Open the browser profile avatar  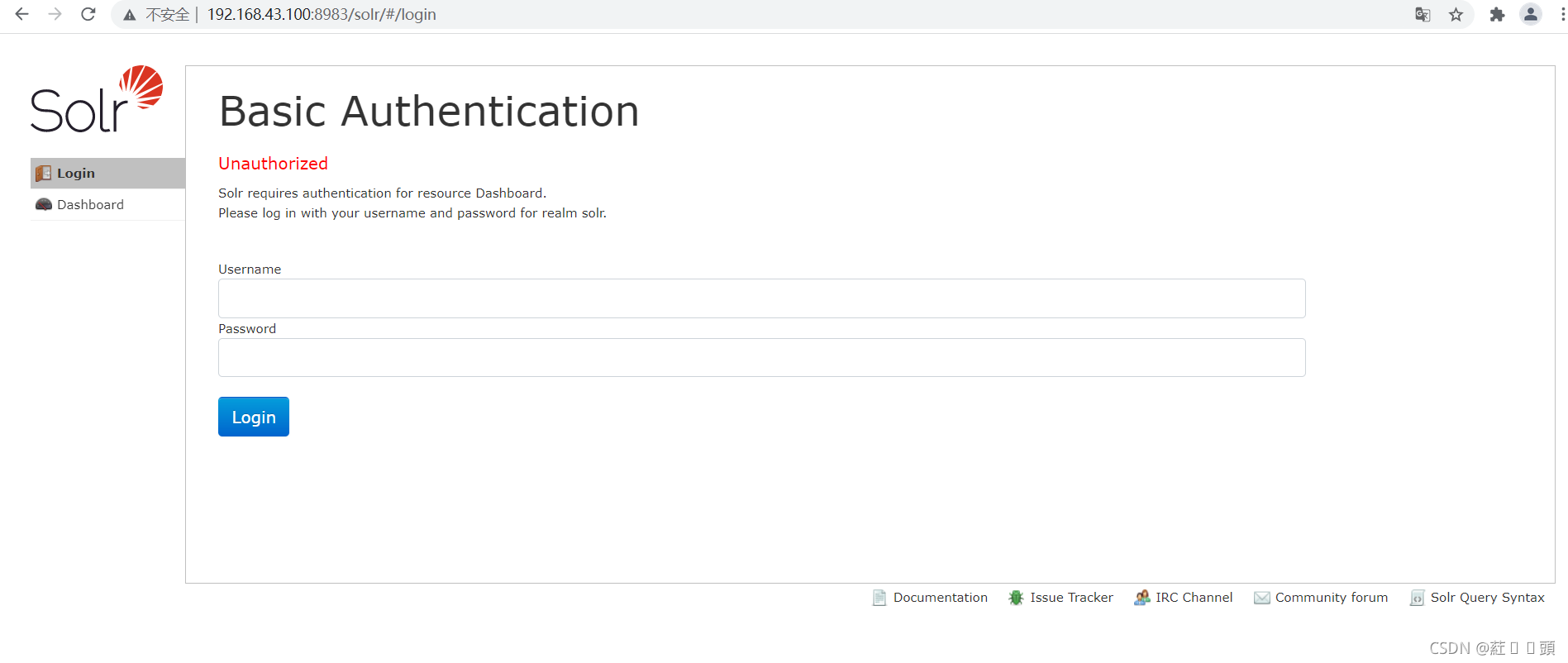click(x=1531, y=14)
